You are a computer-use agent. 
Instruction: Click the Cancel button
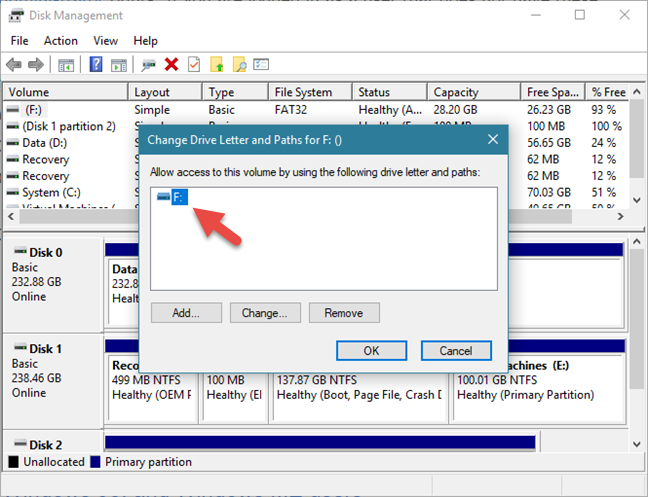tap(456, 351)
